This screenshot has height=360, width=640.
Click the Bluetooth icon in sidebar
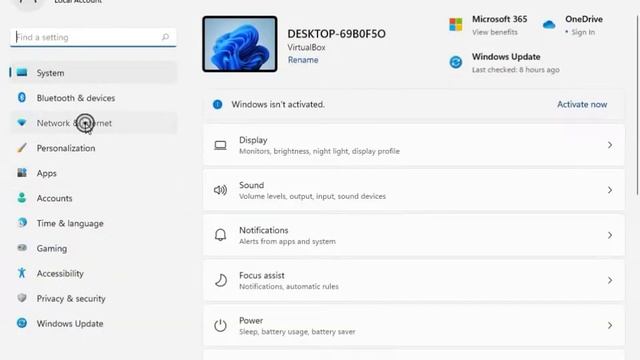coord(22,98)
